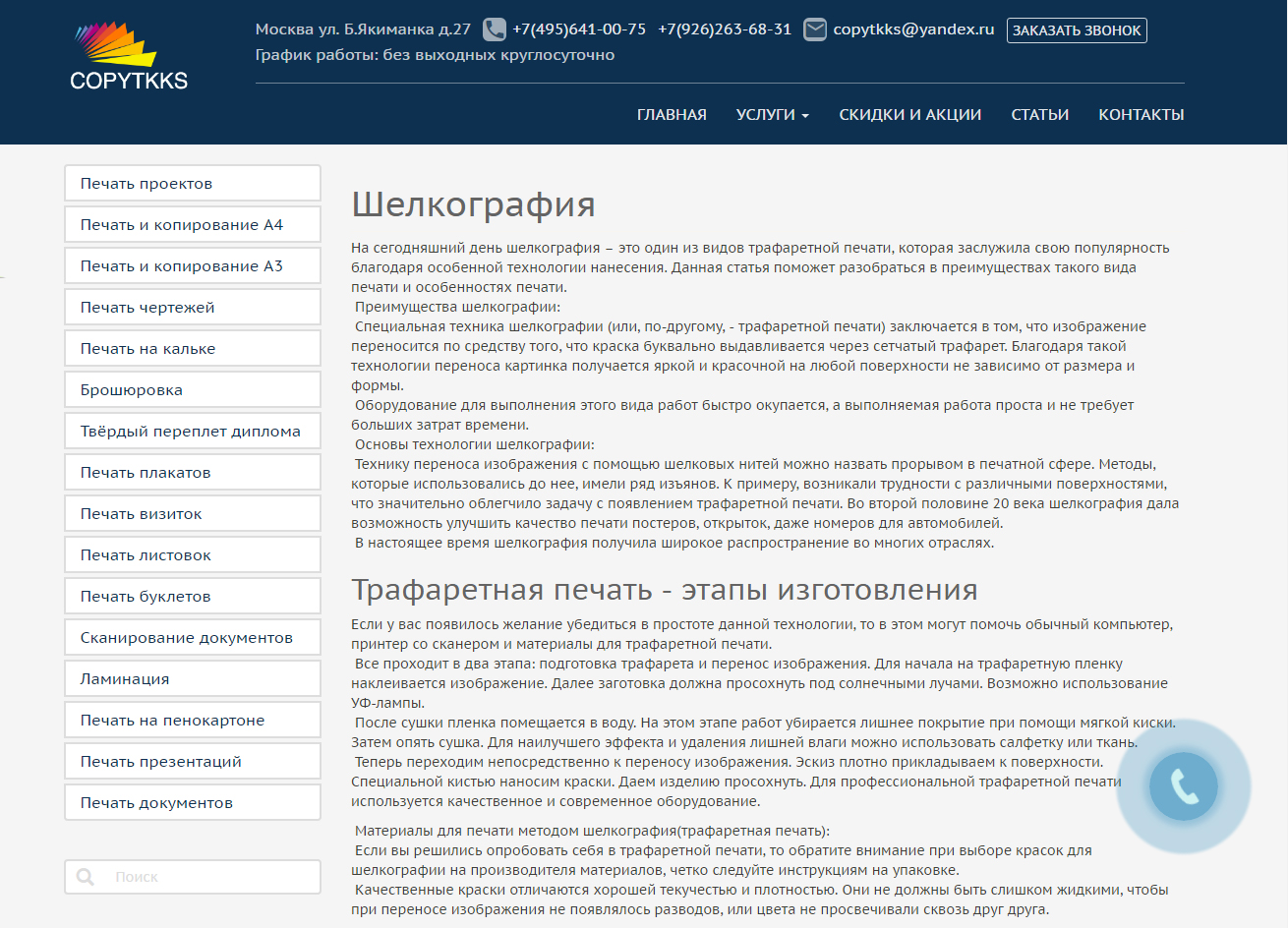Click the address Москва ул. Б.Якиманка д.27
Viewport: 1288px width, 928px height.
tap(363, 29)
